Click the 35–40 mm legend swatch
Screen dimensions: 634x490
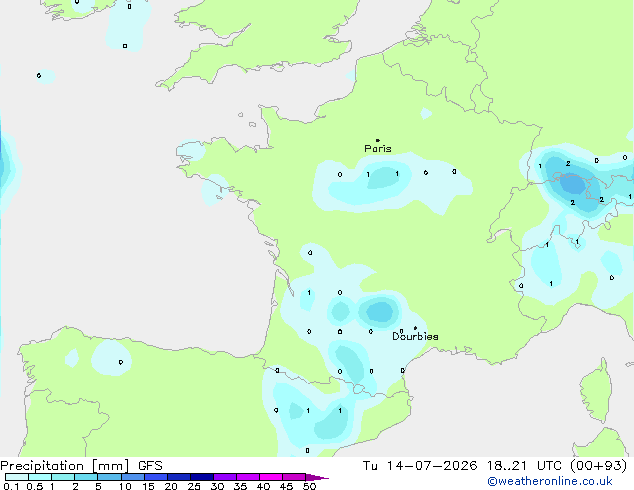click(x=248, y=477)
